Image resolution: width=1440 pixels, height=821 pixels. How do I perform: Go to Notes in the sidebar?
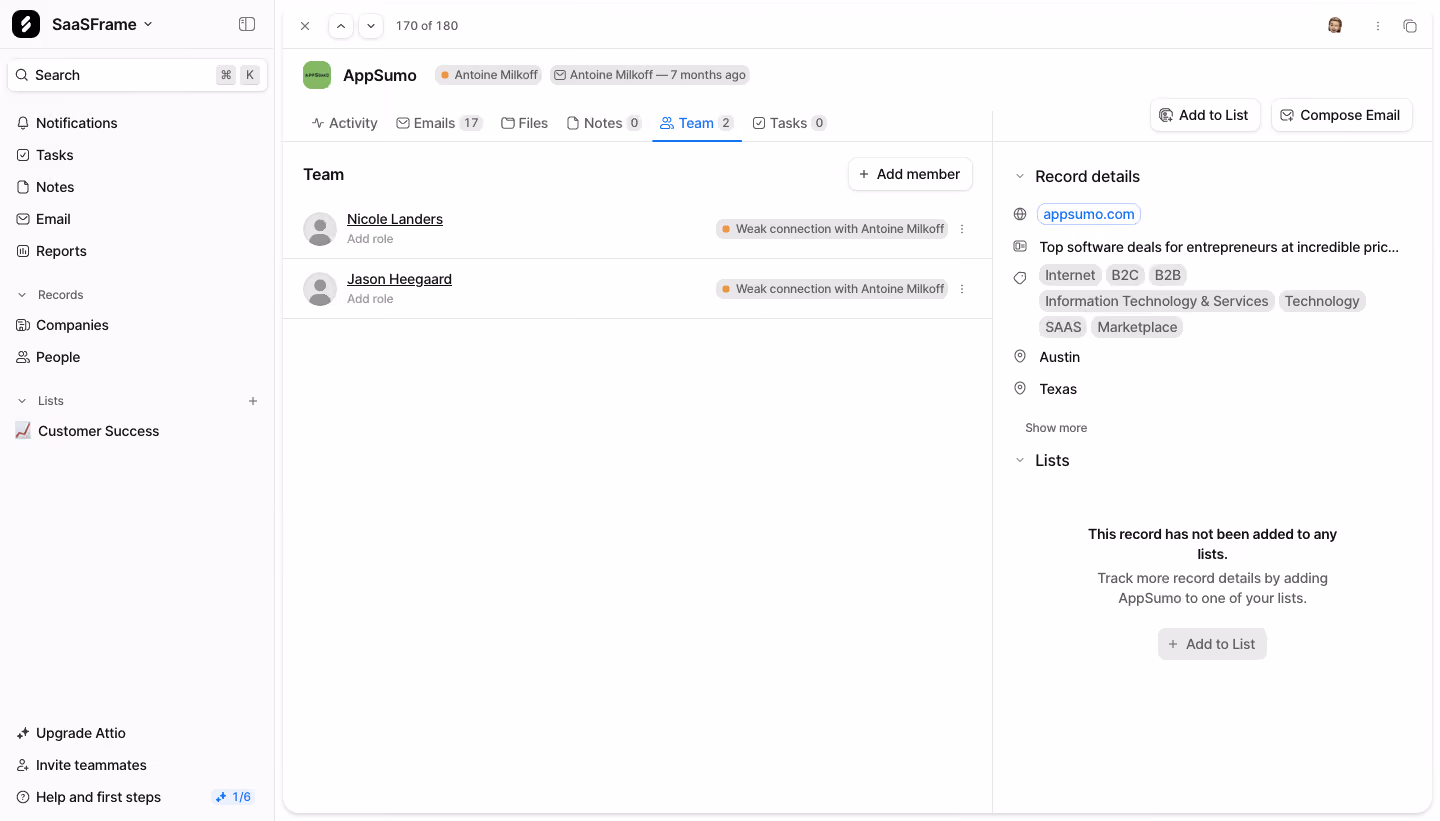tap(45, 187)
